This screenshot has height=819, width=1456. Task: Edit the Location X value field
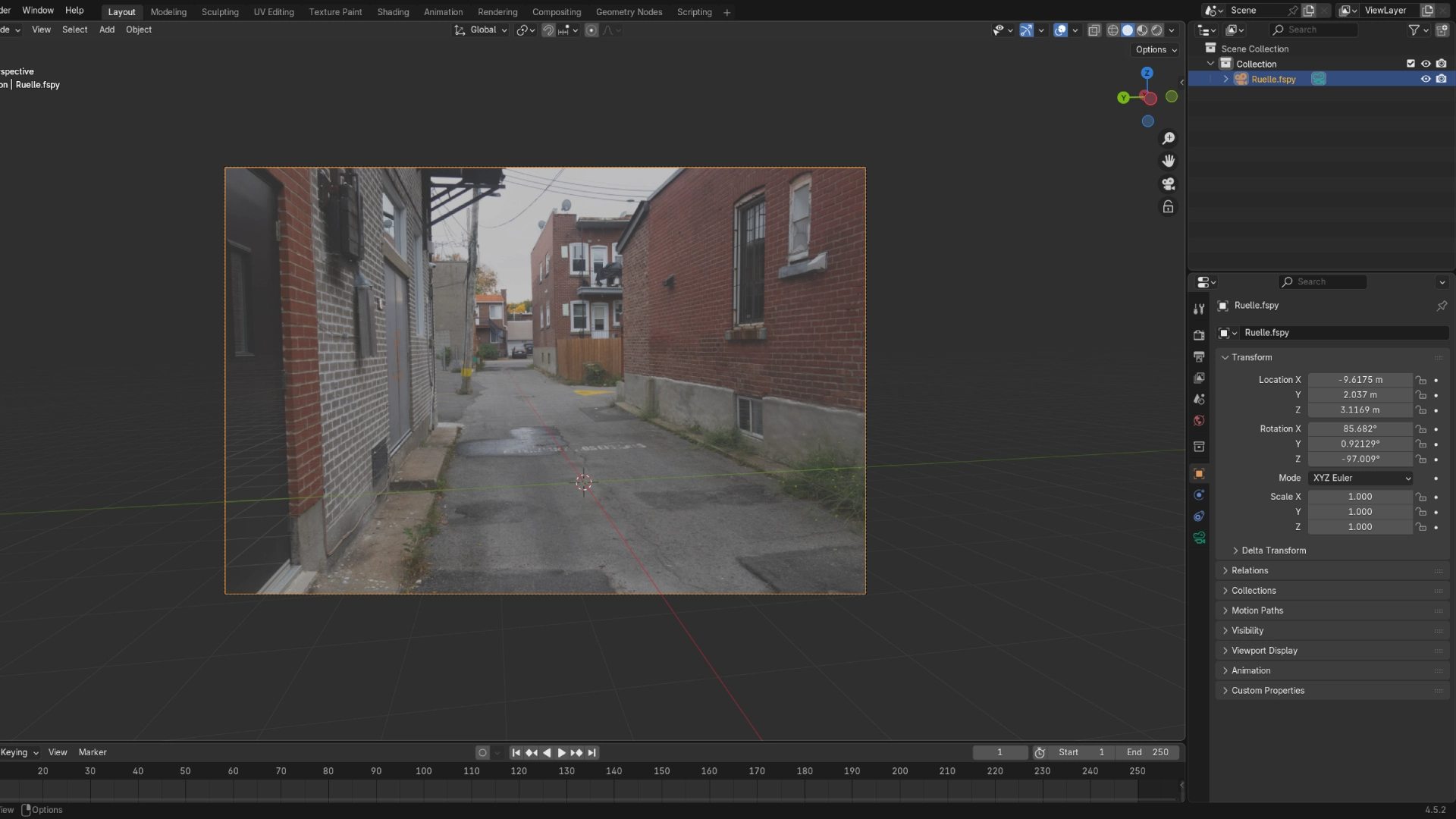click(x=1360, y=379)
